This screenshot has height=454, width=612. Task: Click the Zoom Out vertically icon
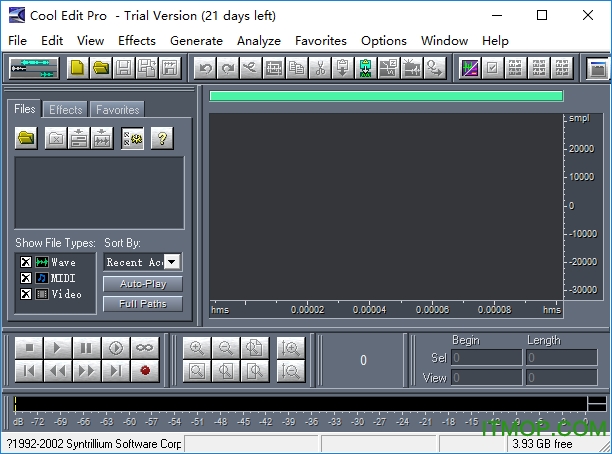(x=291, y=370)
